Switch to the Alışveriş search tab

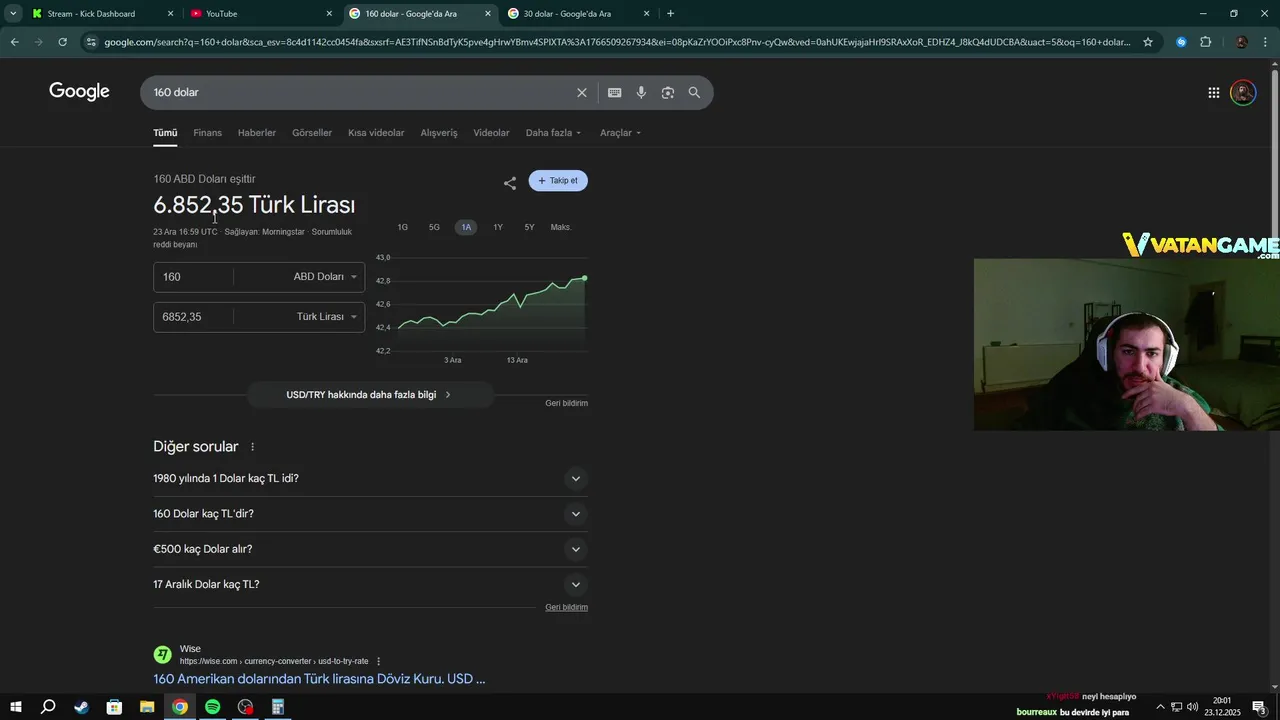coord(439,133)
